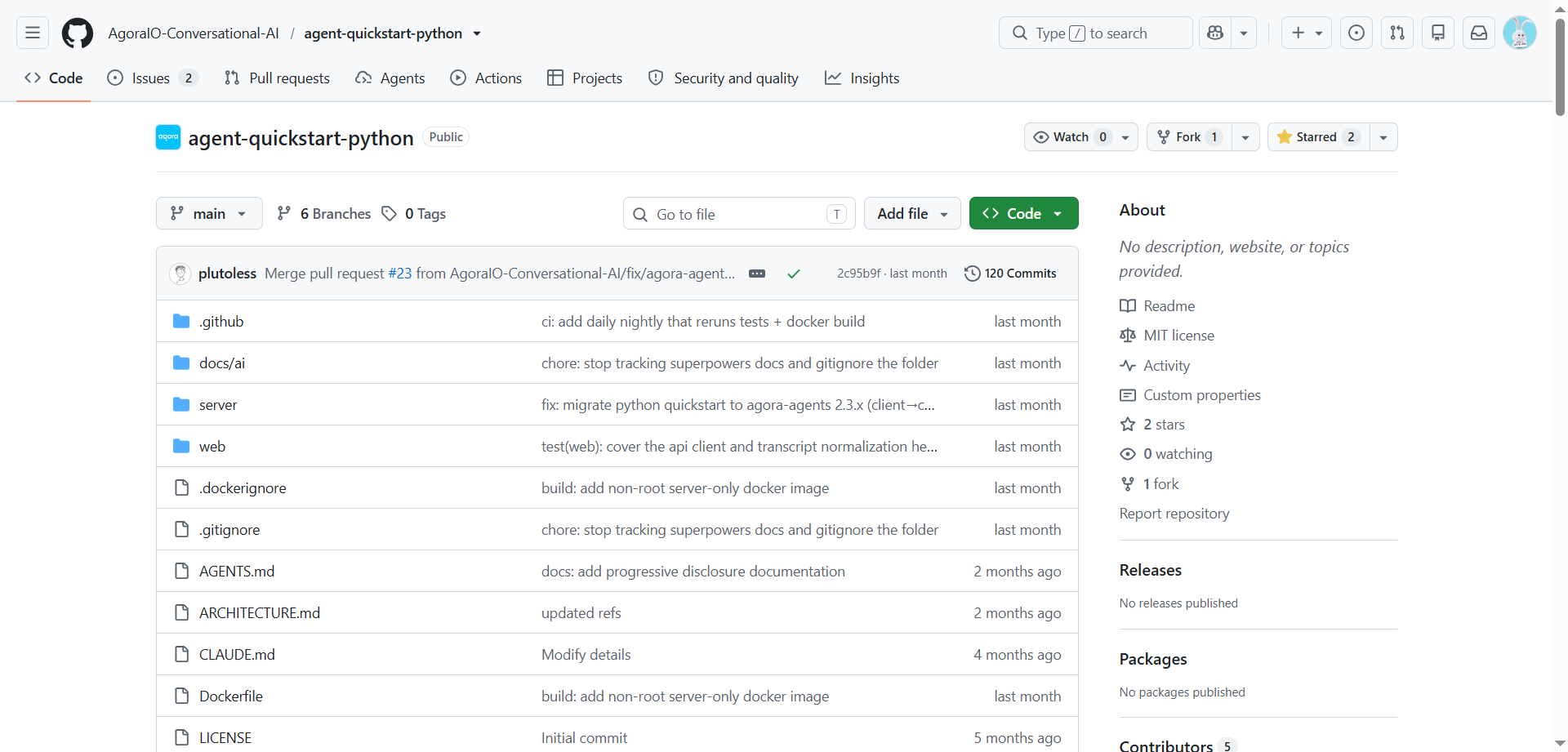Open the .gitignore file
This screenshot has width=1568, height=752.
point(229,530)
